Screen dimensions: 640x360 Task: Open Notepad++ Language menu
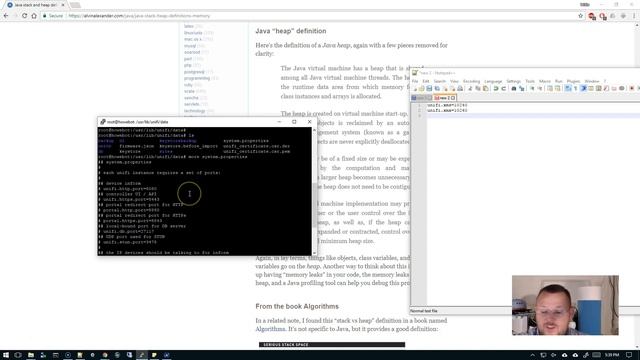pos(493,81)
